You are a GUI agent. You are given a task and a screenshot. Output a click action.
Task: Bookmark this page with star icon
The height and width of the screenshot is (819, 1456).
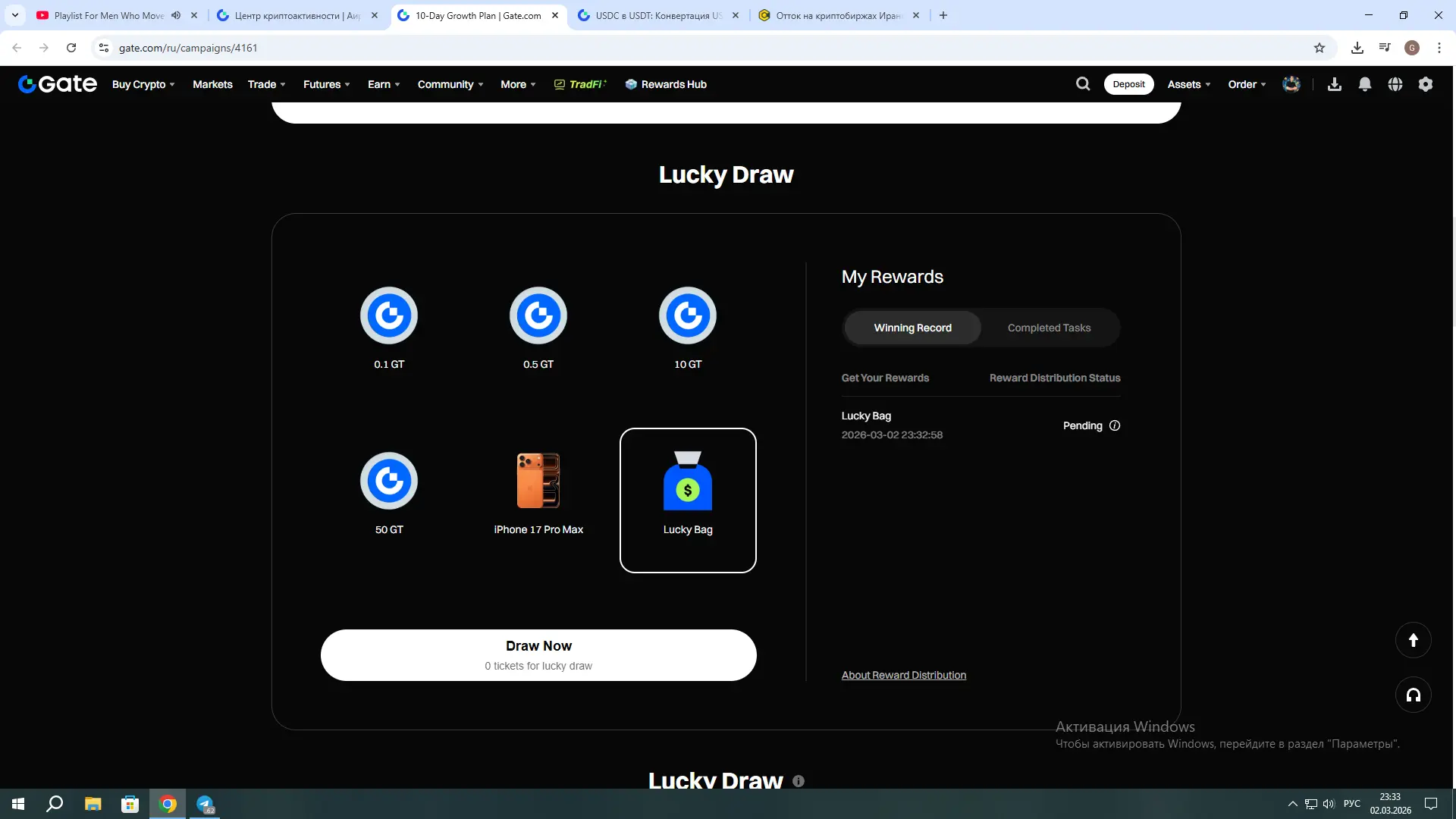coord(1319,48)
